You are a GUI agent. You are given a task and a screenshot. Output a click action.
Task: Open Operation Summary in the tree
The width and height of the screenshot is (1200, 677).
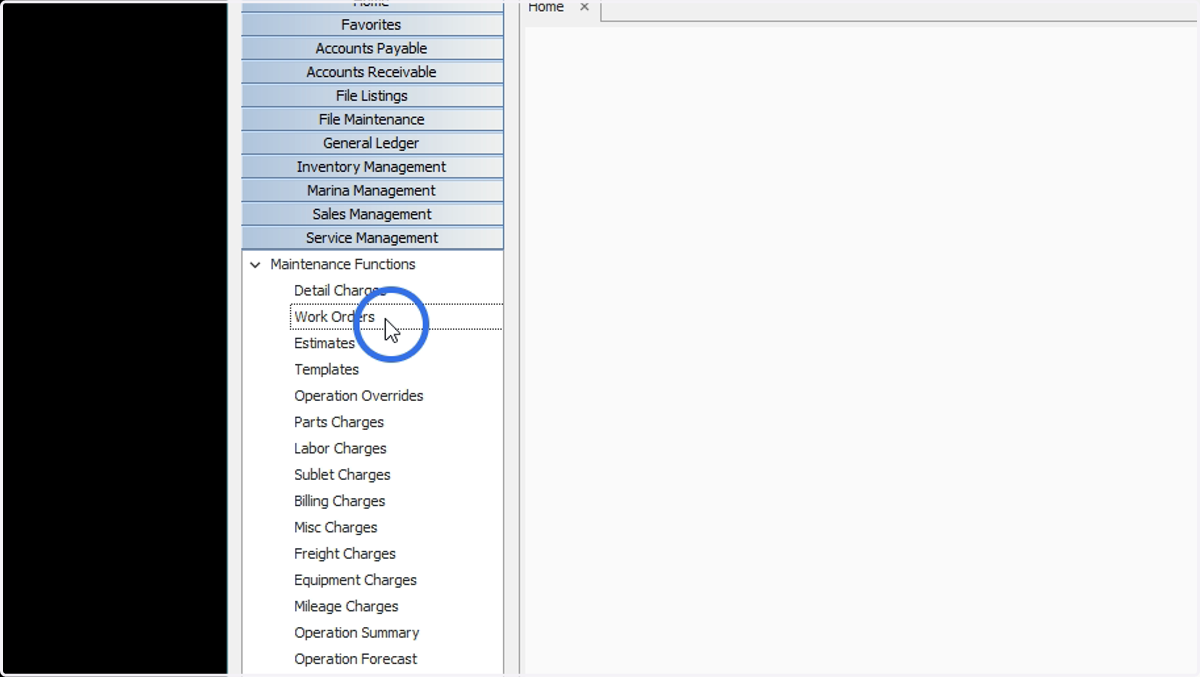click(x=357, y=633)
